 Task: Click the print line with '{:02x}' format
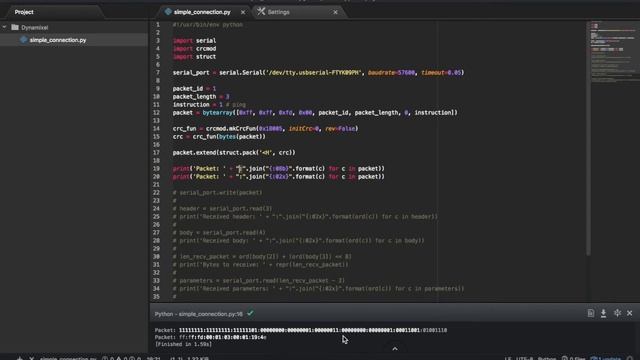click(x=279, y=177)
